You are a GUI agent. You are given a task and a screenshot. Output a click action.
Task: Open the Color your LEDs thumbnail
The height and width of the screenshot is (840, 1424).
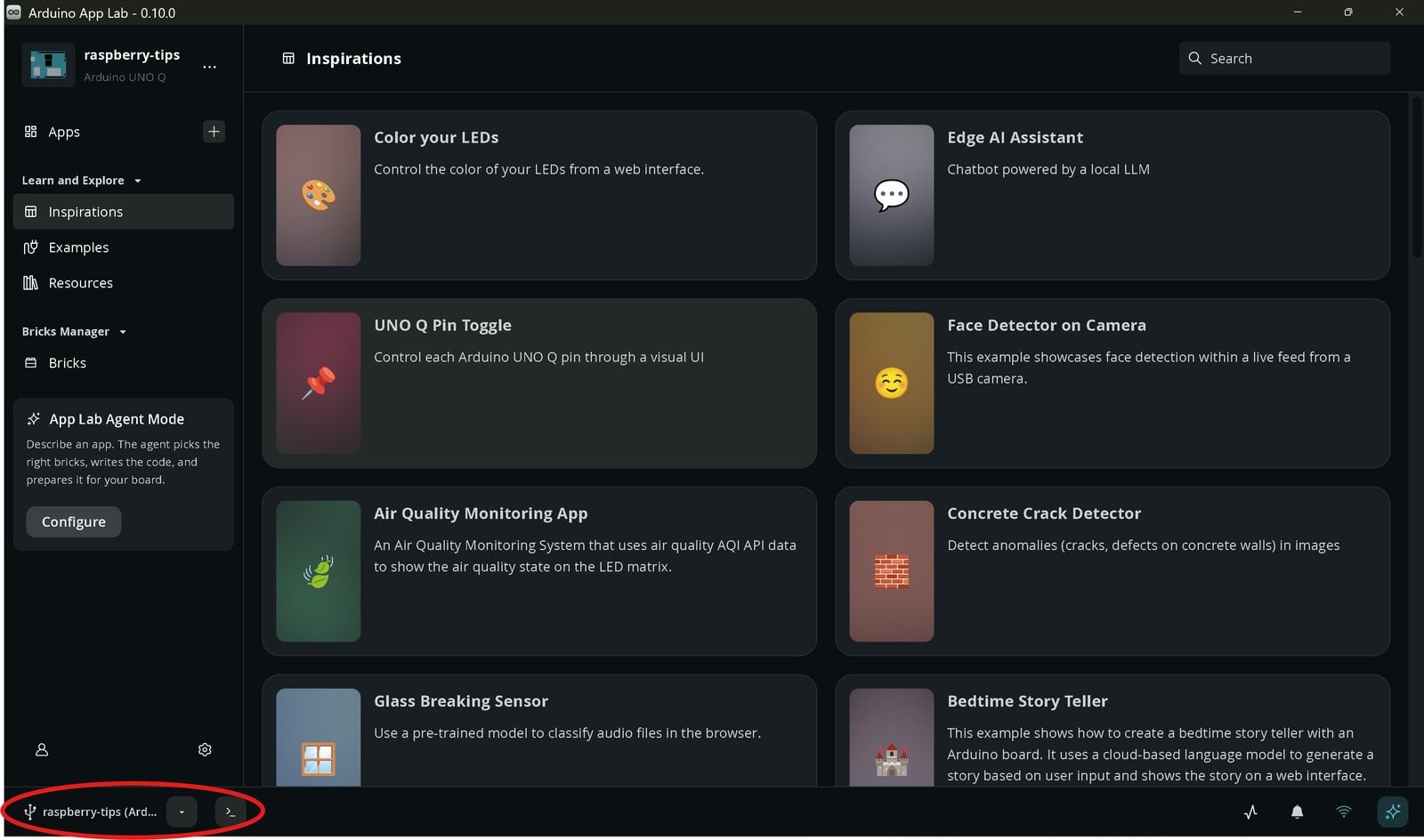(x=319, y=195)
